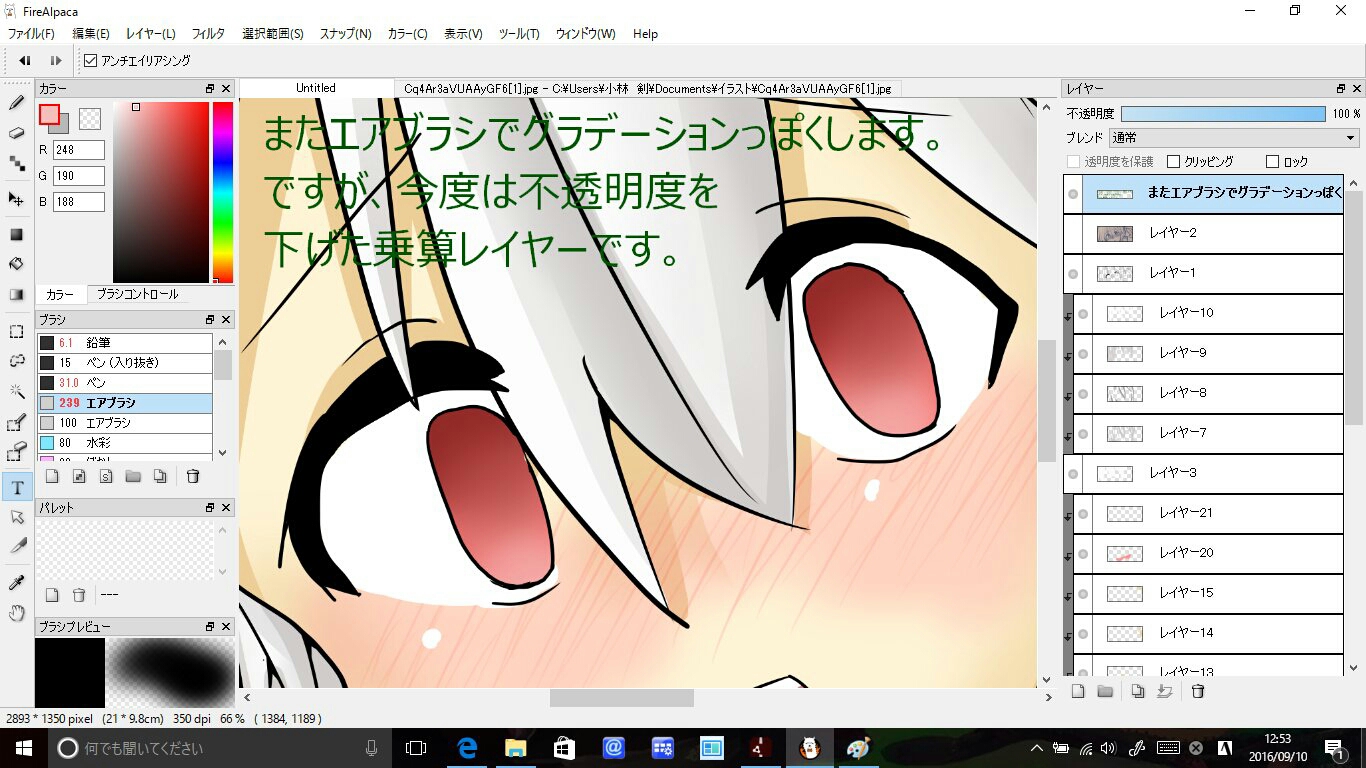
Task: Open Microsoft Edge from the taskbar
Action: click(x=466, y=748)
